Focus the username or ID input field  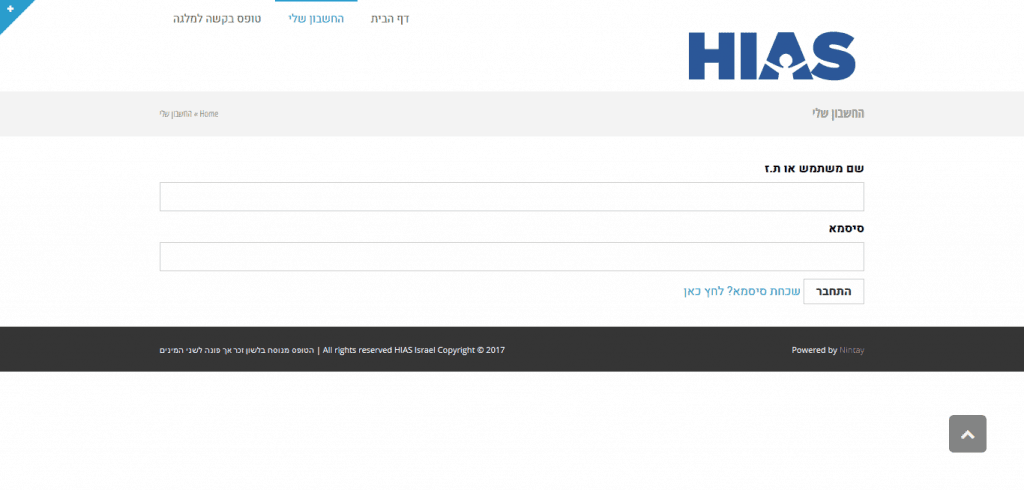click(511, 197)
